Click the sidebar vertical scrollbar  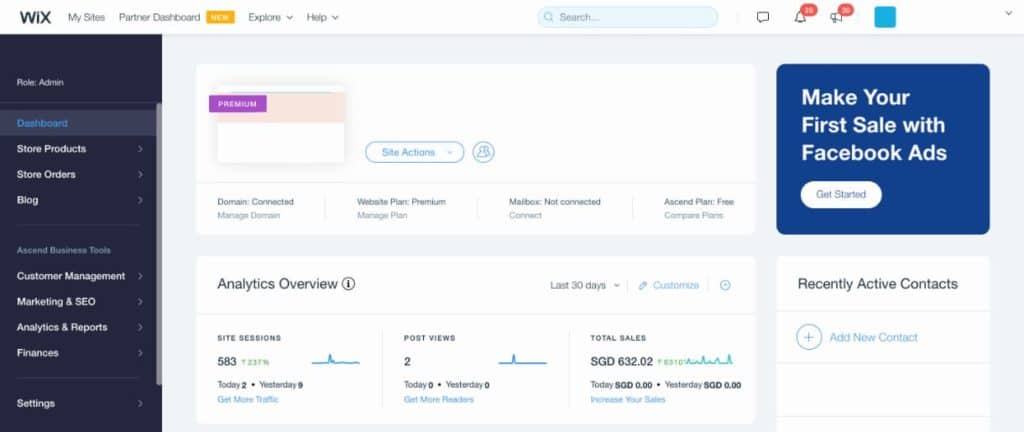159,245
